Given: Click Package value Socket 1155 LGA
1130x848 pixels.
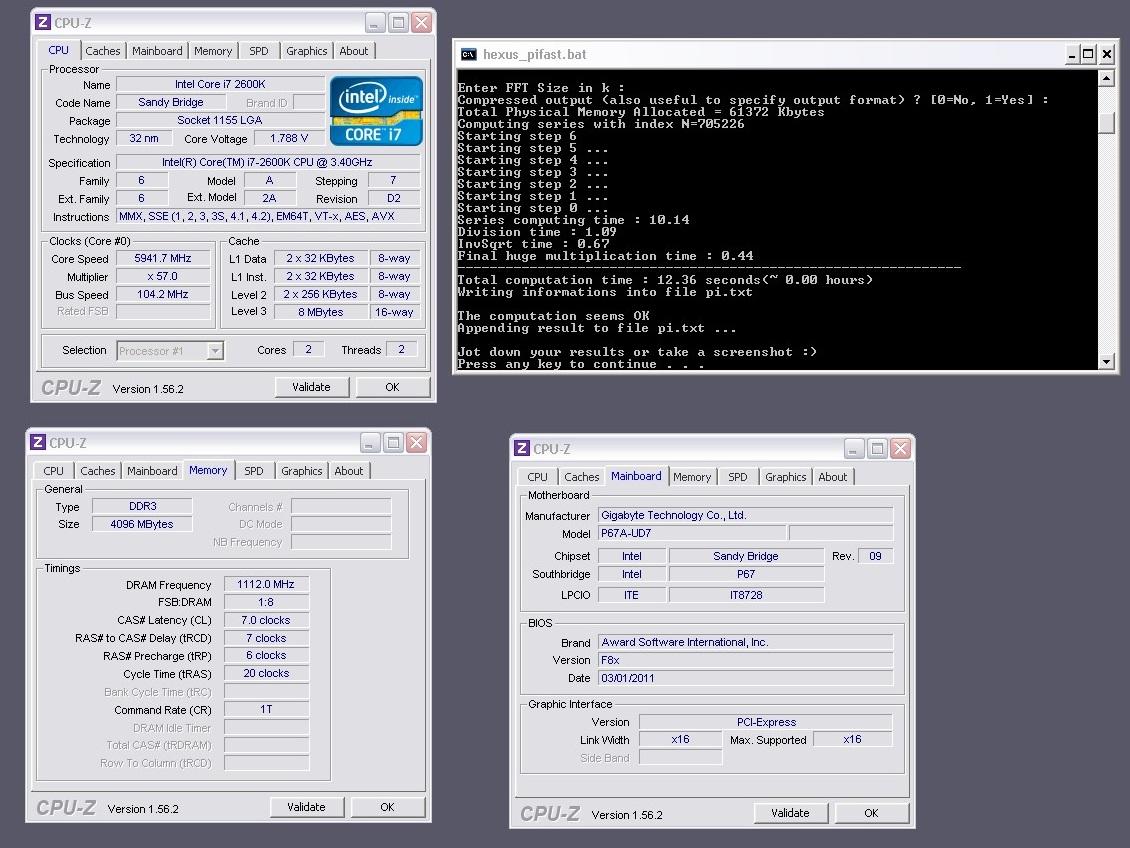Looking at the screenshot, I should coord(221,120).
